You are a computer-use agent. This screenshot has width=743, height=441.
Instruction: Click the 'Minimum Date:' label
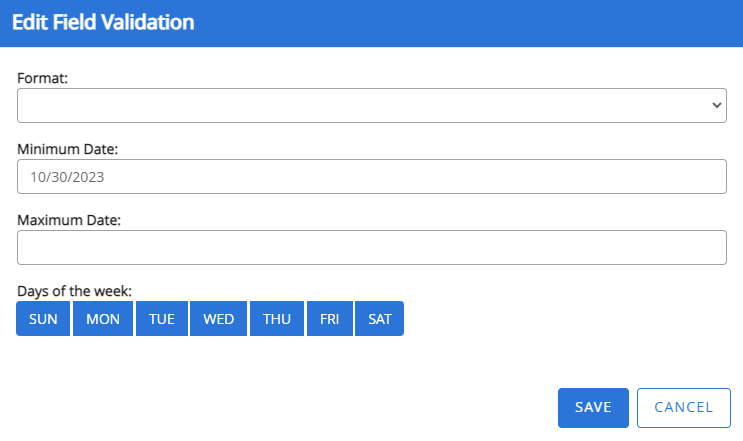coord(68,149)
